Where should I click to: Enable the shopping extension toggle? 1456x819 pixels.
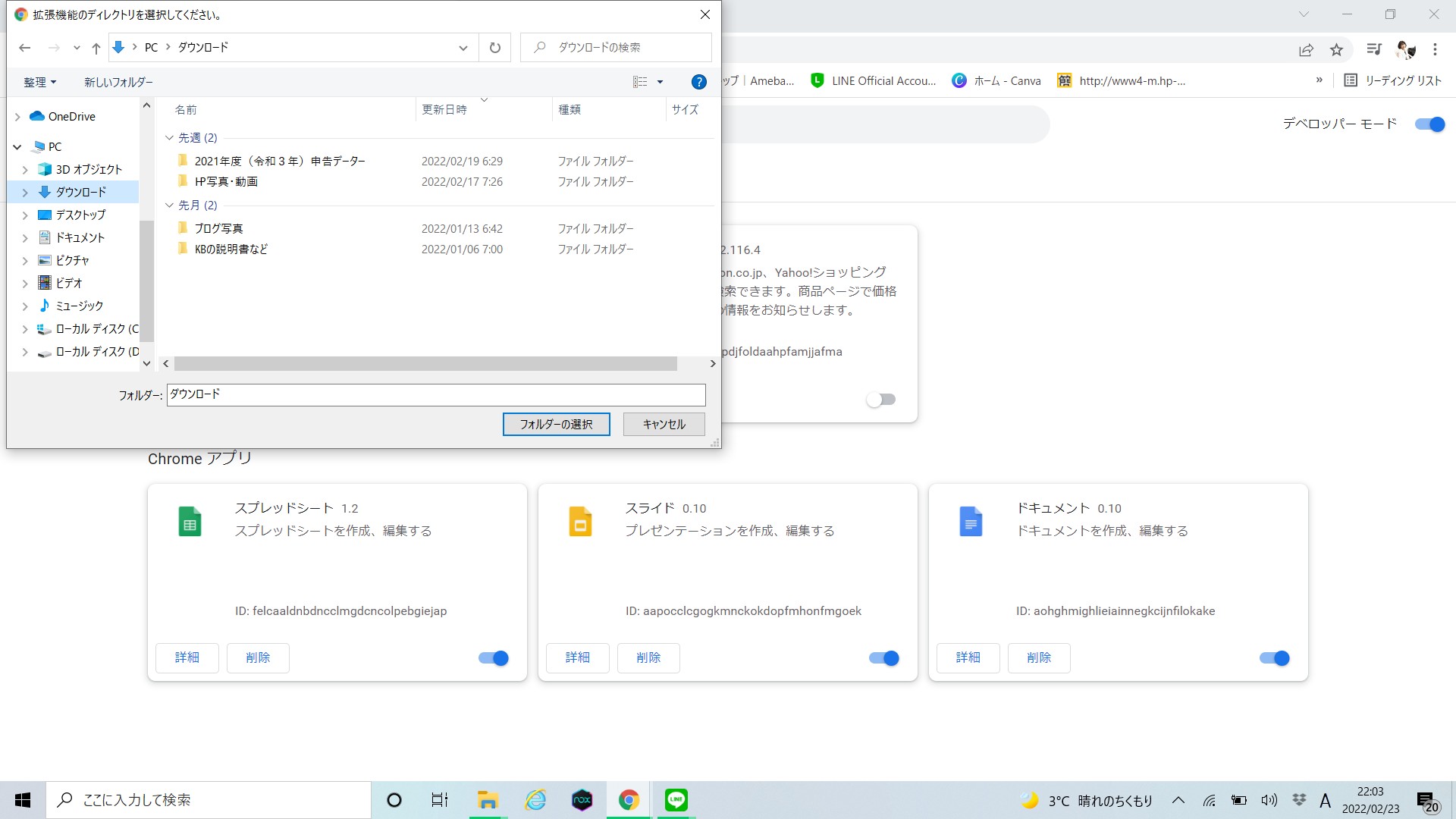click(x=881, y=400)
